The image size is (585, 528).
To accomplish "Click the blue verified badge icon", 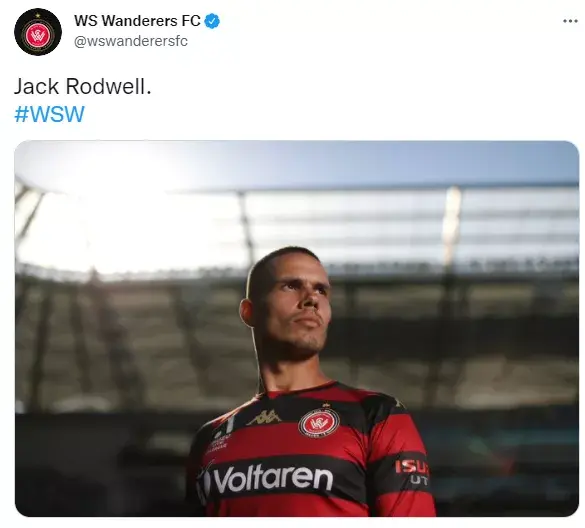I will pyautogui.click(x=213, y=21).
